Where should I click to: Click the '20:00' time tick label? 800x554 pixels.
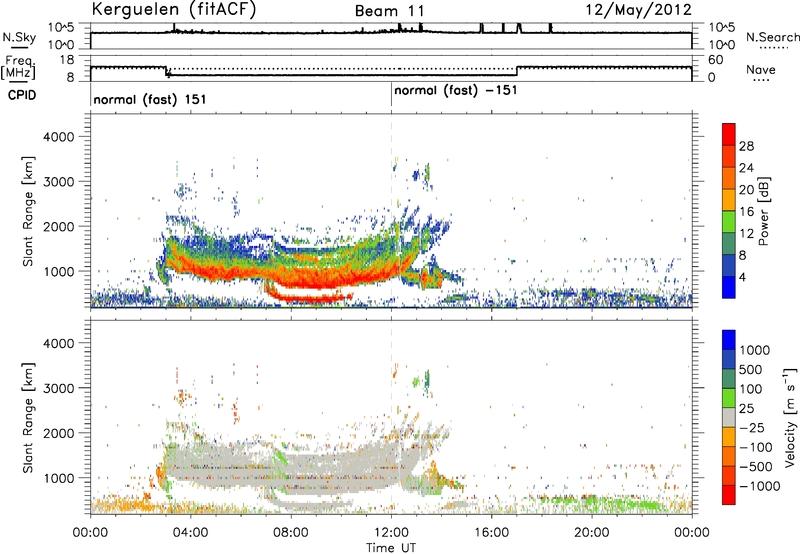(x=592, y=533)
